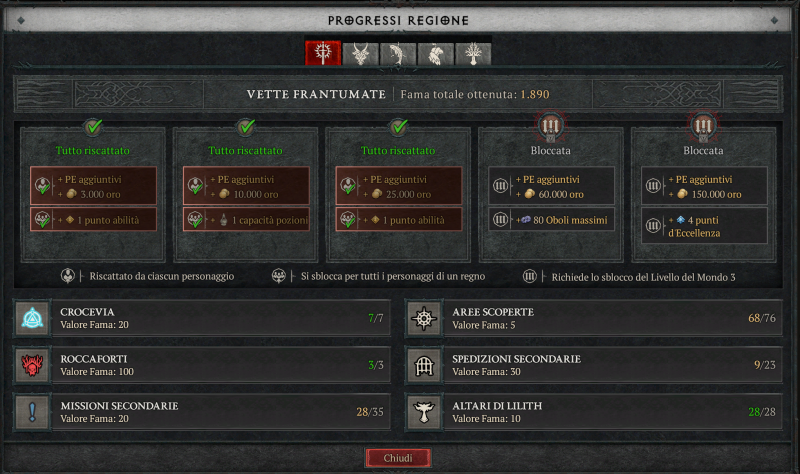Click the red Roccaforti demon icon
Viewport: 800px width, 474px height.
click(32, 365)
